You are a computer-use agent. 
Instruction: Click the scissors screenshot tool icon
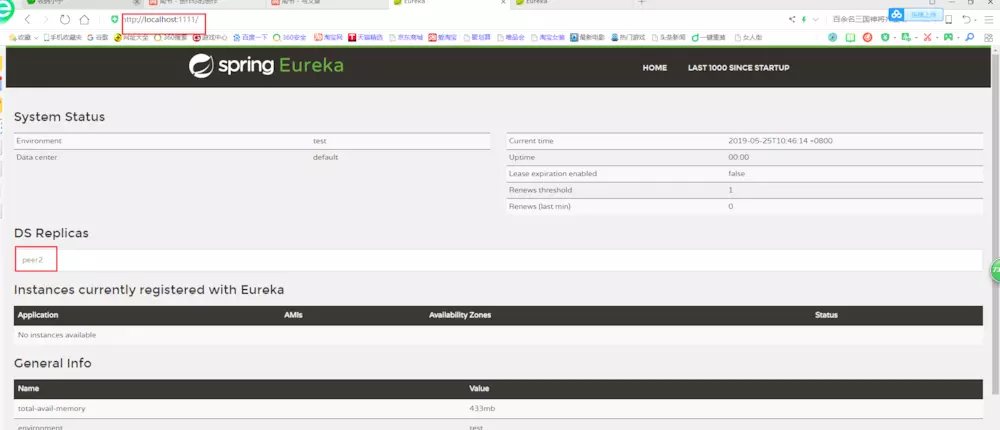[928, 38]
